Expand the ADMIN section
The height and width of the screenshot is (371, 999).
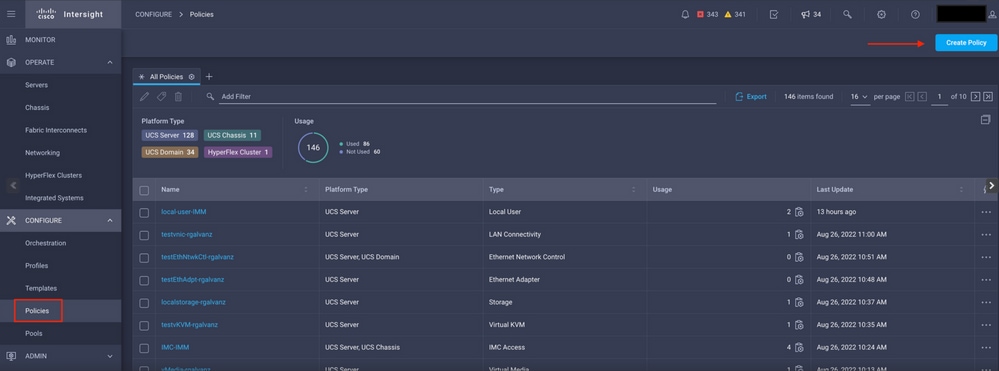[x=110, y=356]
